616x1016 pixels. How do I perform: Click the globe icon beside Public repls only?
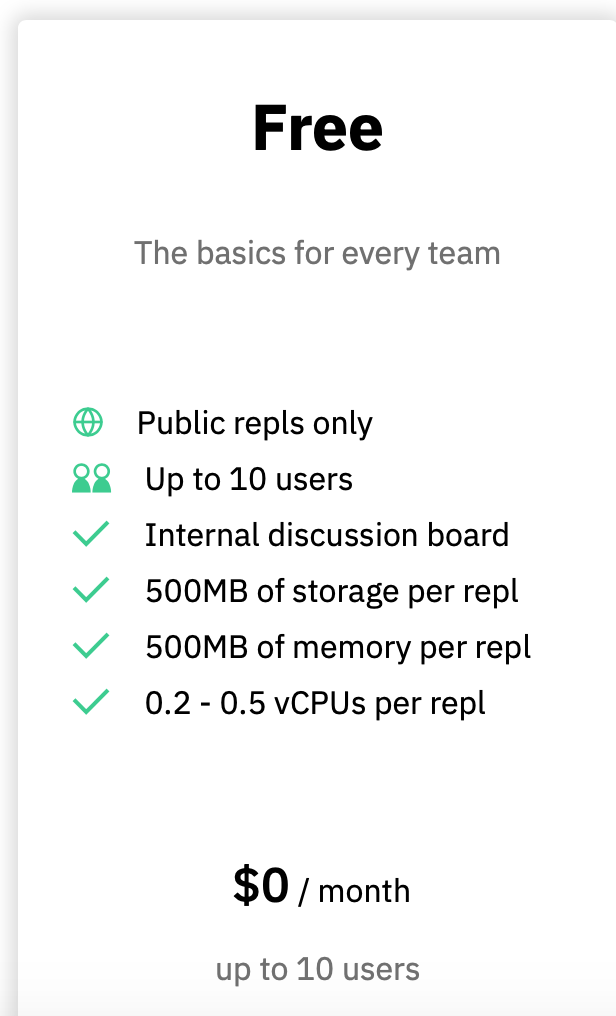click(x=88, y=422)
